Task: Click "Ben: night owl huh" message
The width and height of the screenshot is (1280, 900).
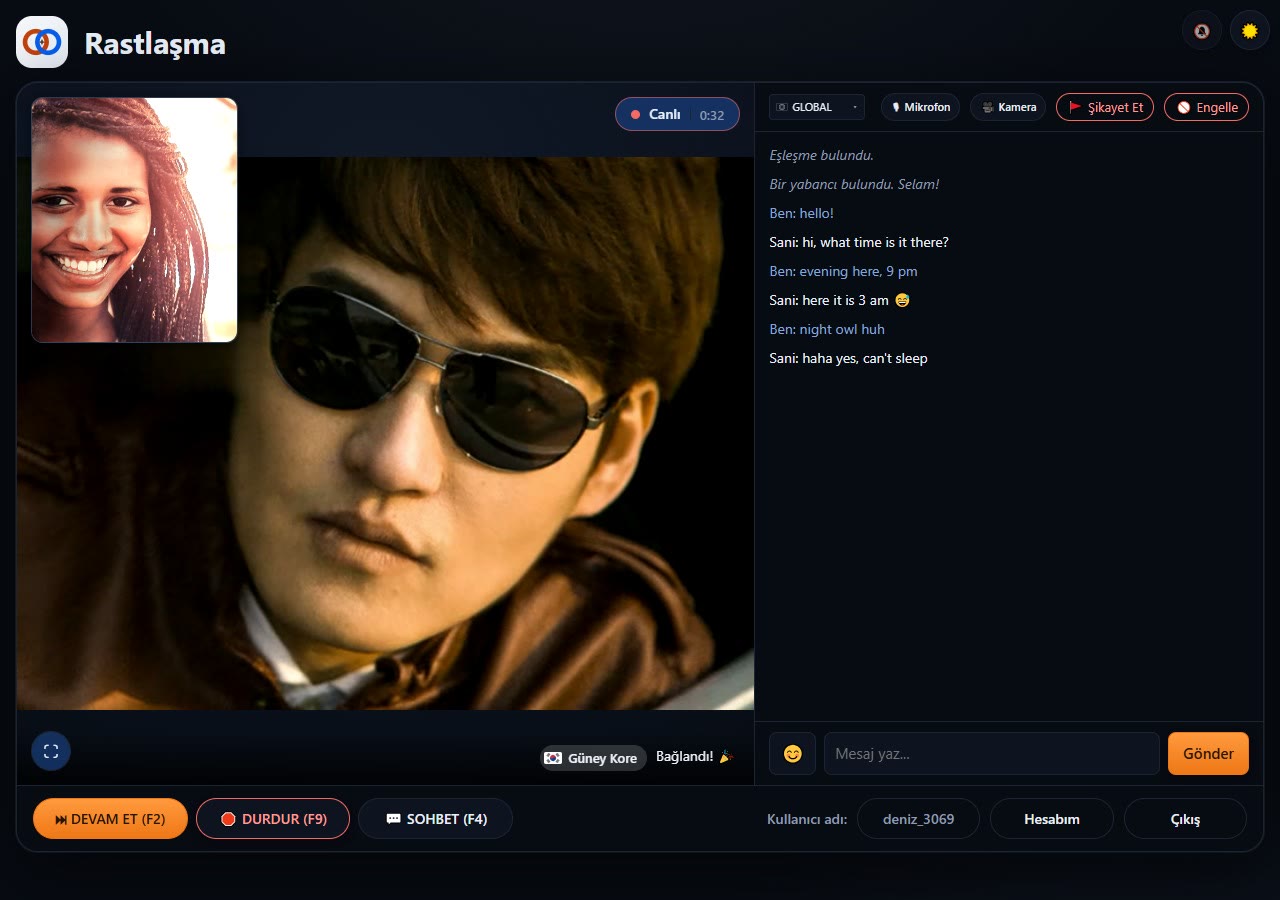Action: [827, 329]
